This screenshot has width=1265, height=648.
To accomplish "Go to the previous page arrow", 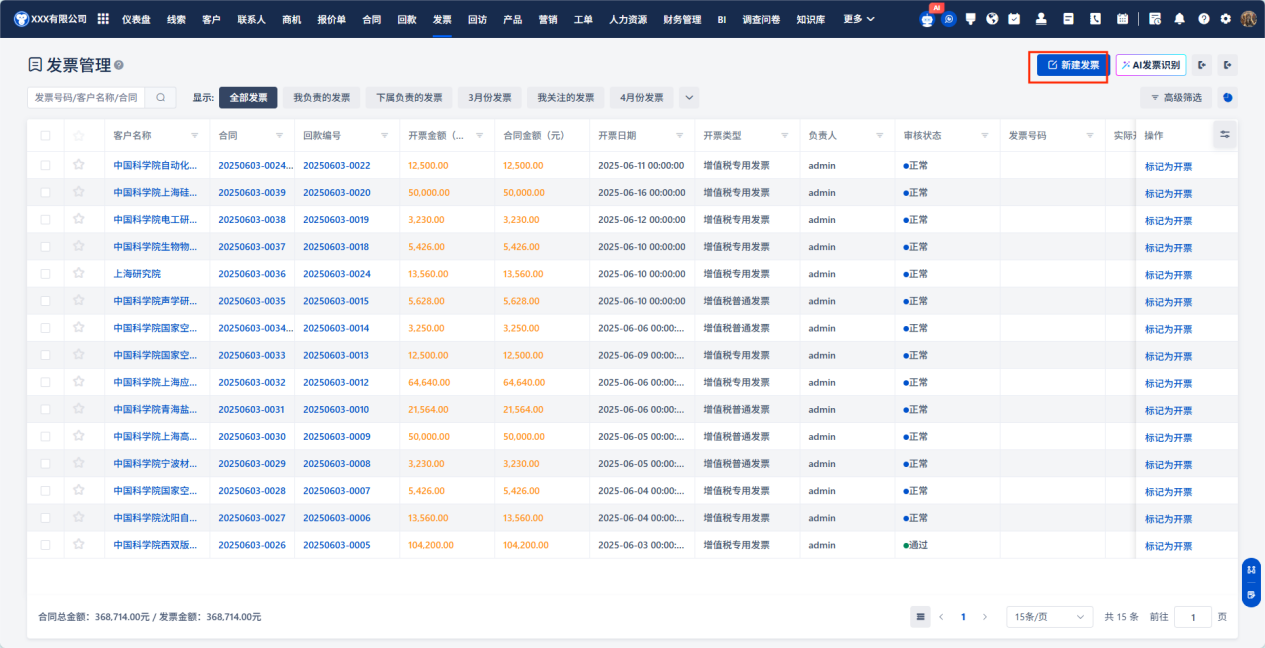I will click(941, 617).
